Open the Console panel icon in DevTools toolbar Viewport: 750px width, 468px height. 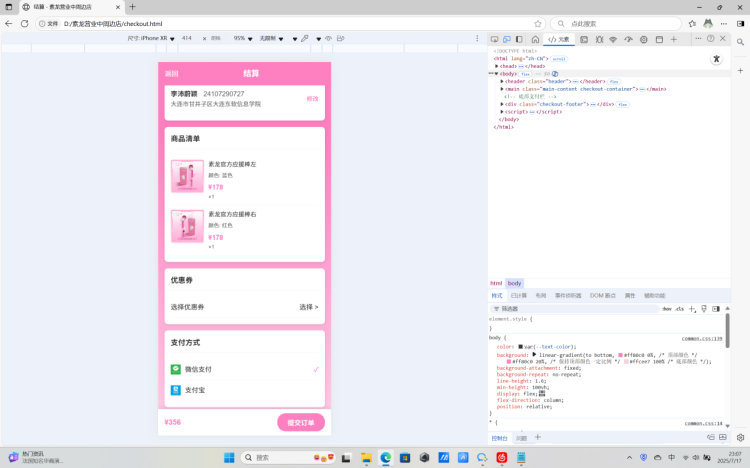pos(584,39)
